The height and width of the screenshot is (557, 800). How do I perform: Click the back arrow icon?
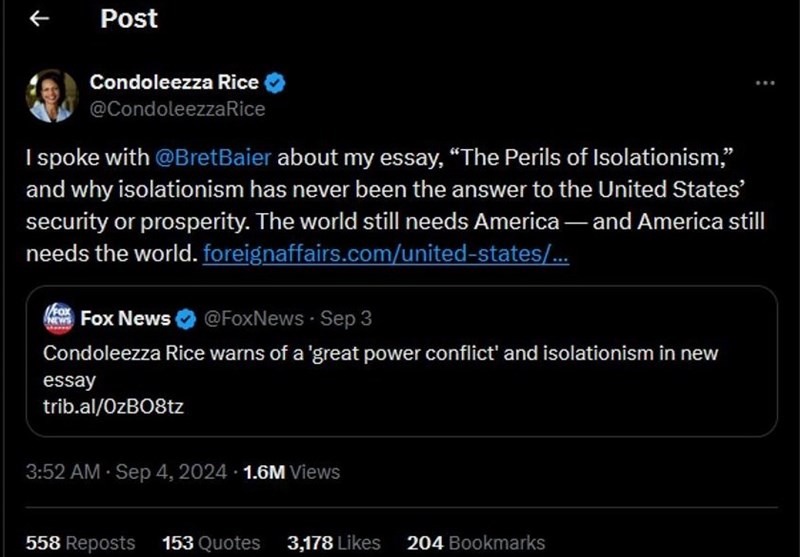click(40, 19)
